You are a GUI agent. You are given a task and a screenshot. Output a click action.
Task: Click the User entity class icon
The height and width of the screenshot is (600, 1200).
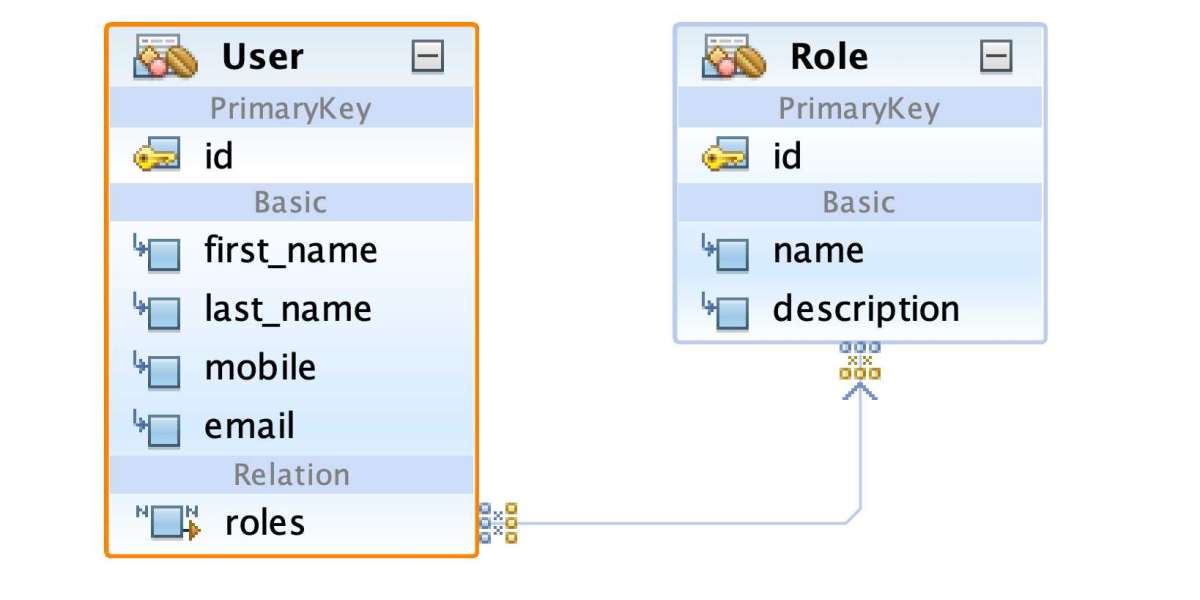166,58
